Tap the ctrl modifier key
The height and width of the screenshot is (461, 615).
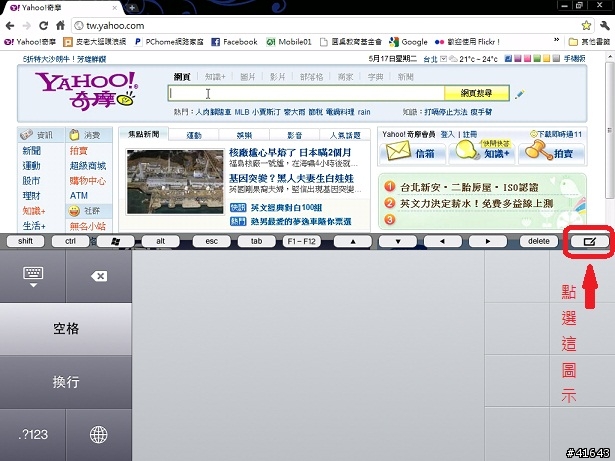(x=70, y=241)
